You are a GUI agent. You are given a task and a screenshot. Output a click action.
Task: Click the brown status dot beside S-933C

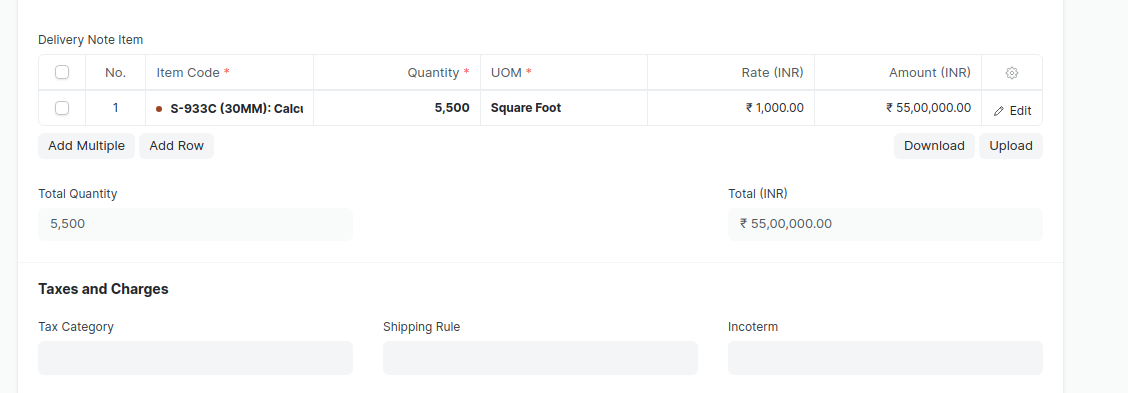pyautogui.click(x=159, y=109)
